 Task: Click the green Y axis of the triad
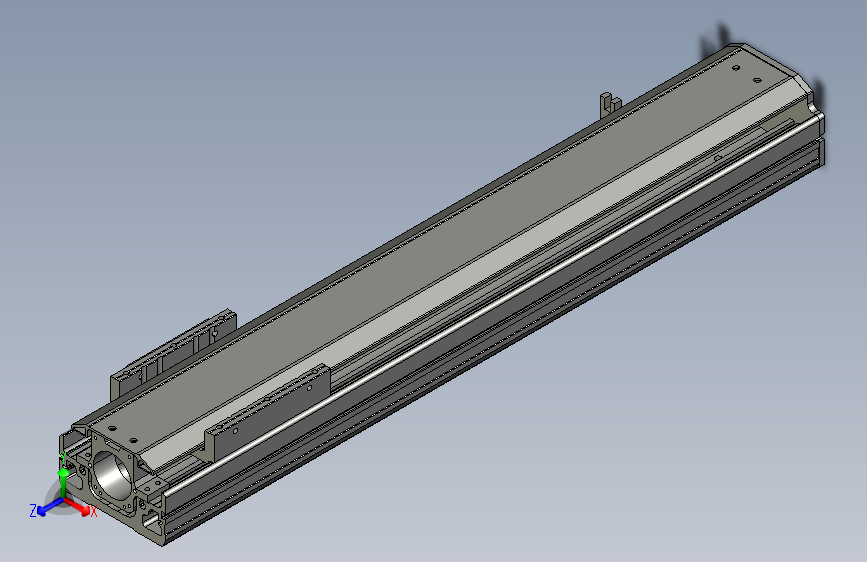tap(64, 482)
